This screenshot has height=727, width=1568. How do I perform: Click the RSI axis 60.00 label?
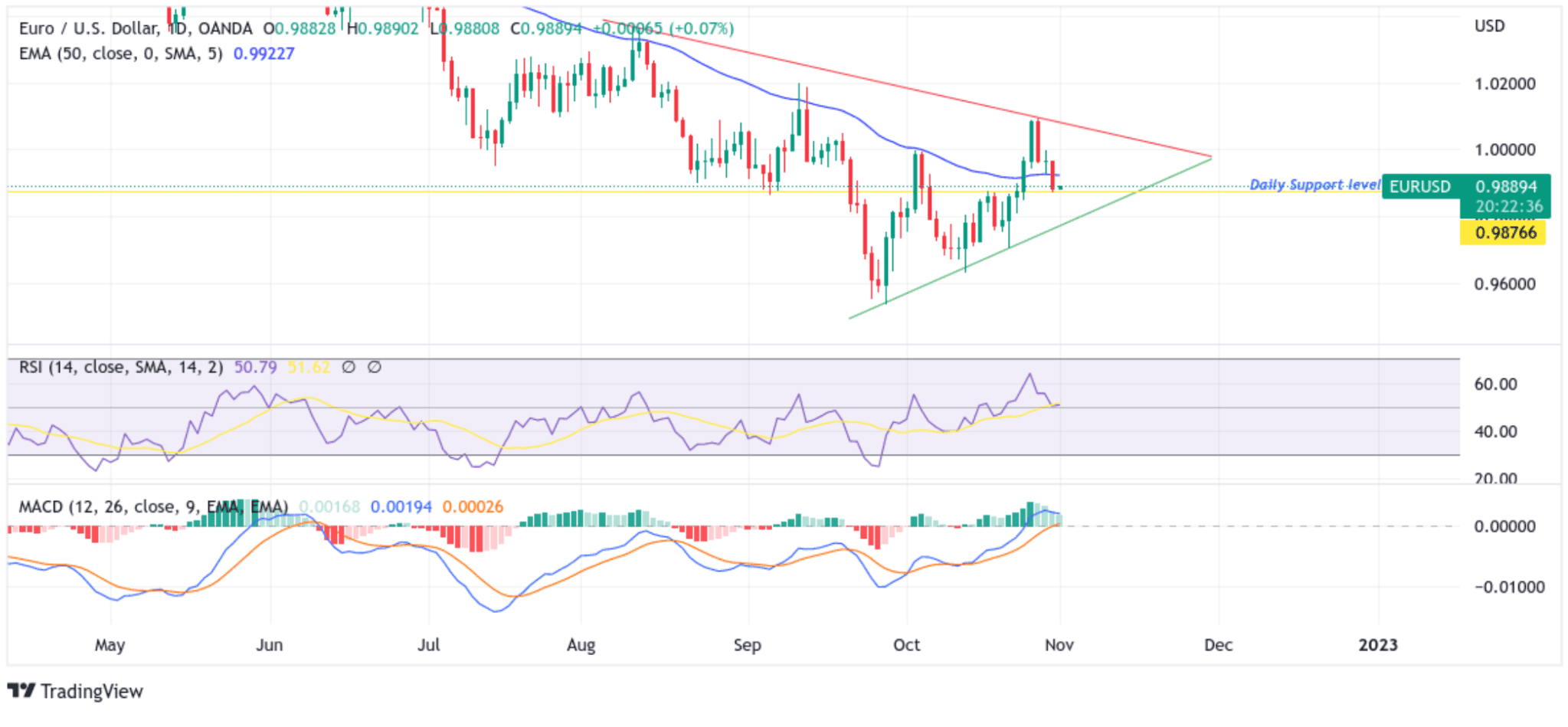click(1496, 385)
